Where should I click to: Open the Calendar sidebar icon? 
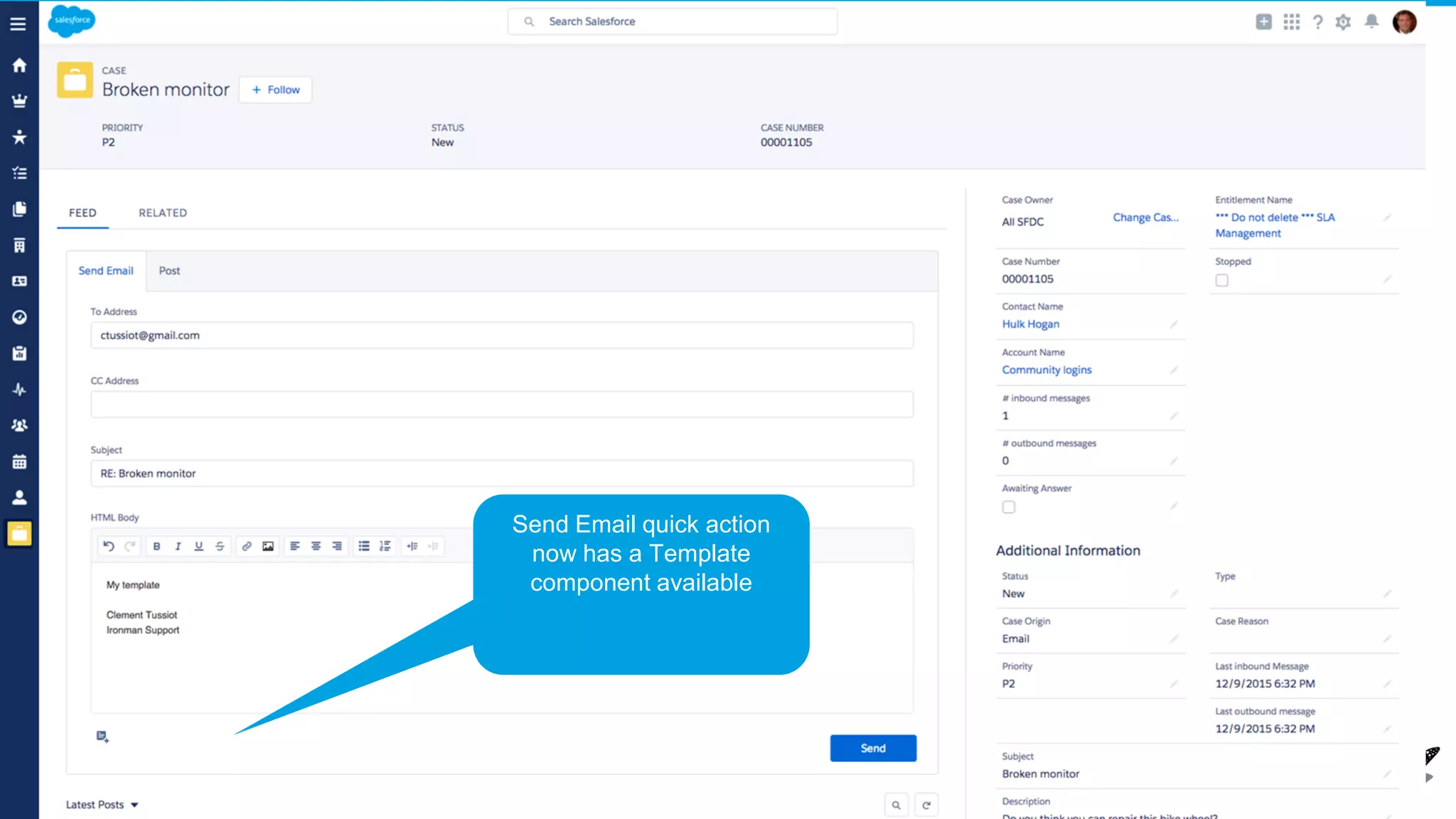19,461
